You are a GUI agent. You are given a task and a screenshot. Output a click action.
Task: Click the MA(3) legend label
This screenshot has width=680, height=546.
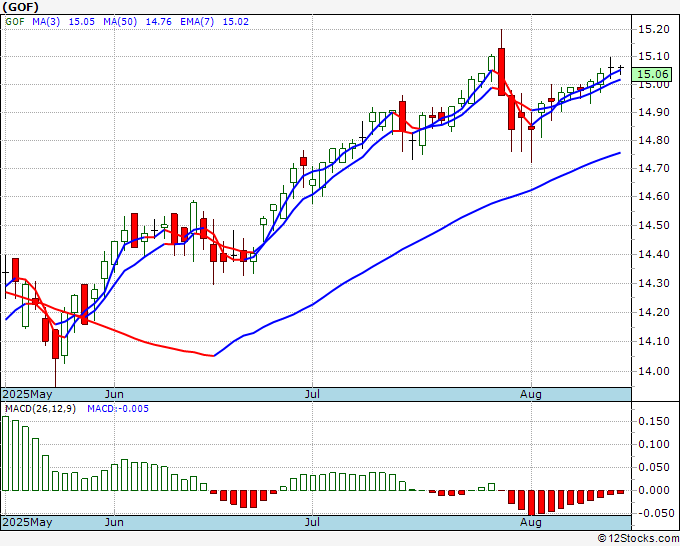pyautogui.click(x=46, y=22)
